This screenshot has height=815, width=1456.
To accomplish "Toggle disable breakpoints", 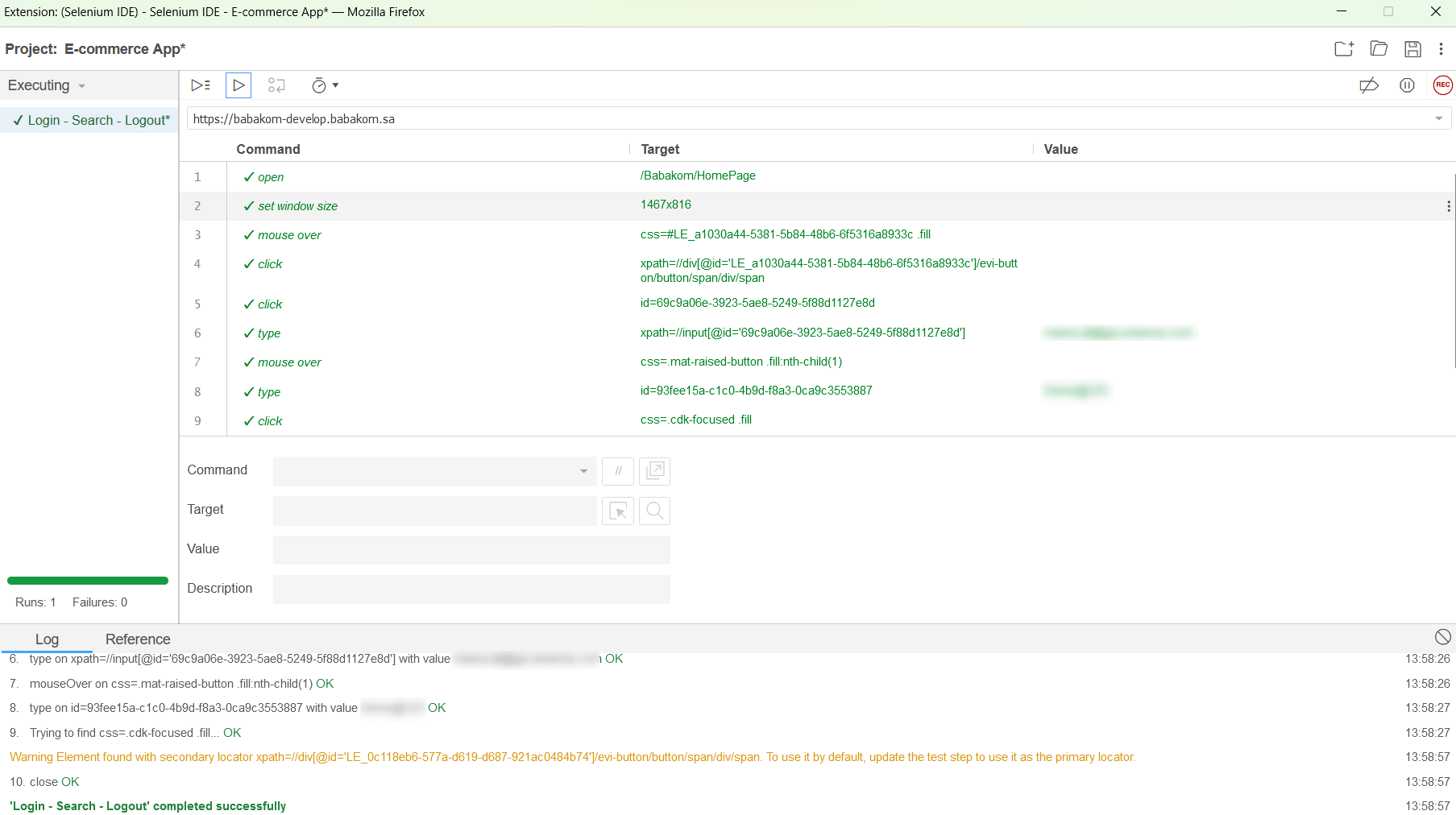I will tap(1369, 85).
